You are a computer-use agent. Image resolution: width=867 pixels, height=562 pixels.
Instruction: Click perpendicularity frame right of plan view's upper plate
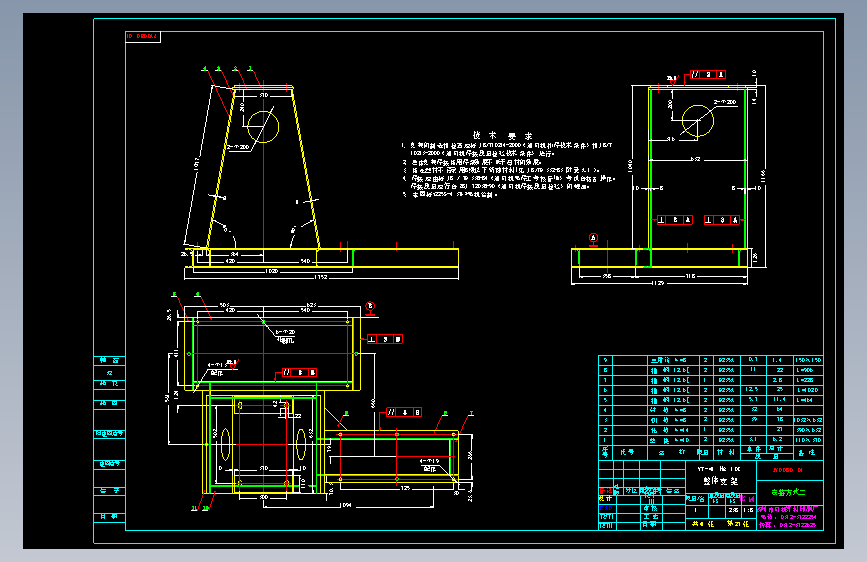click(385, 339)
